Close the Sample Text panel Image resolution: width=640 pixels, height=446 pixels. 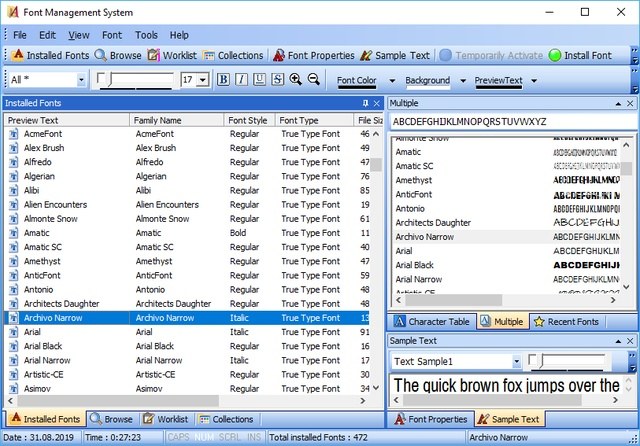(x=630, y=341)
